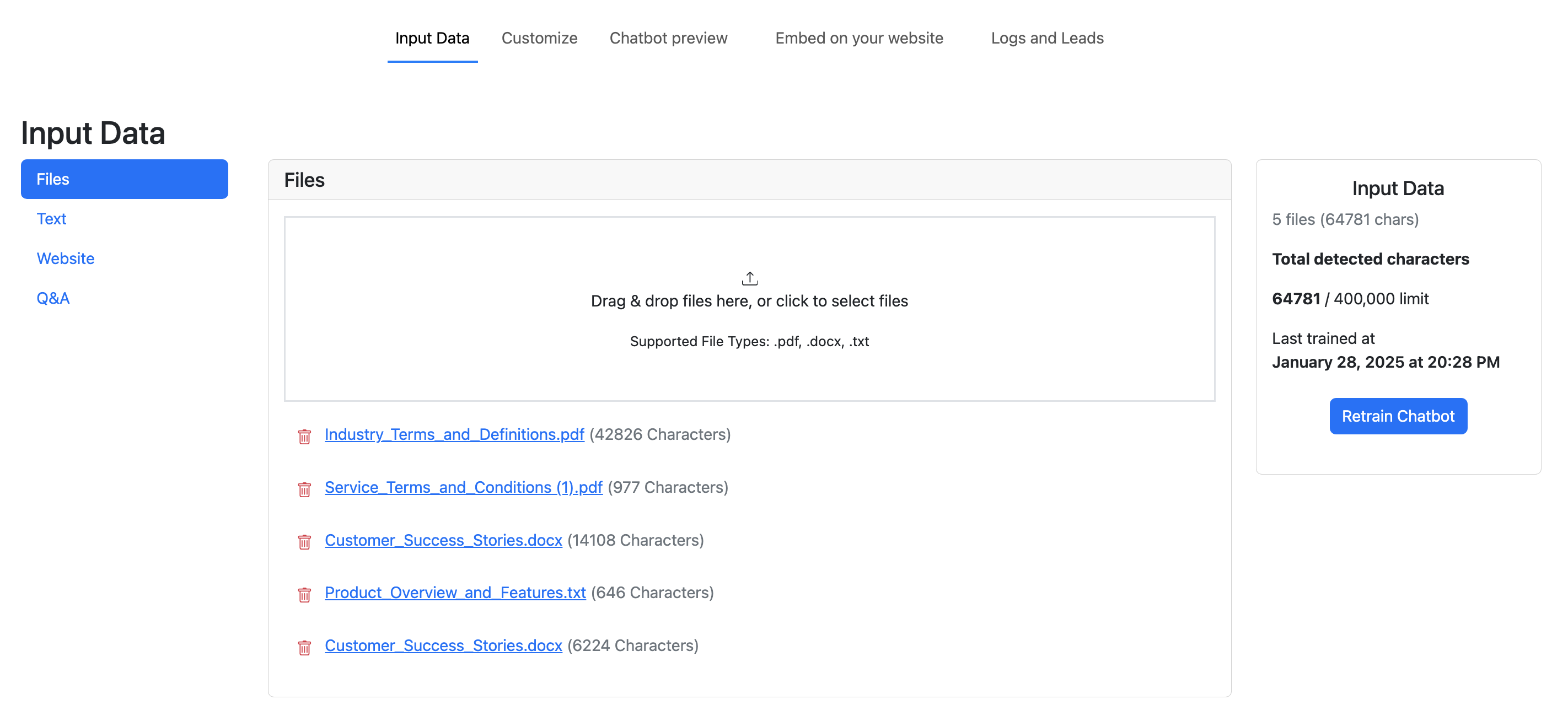
Task: Delete Industry_Terms_and_Definitions.pdf with trash icon
Action: click(304, 436)
